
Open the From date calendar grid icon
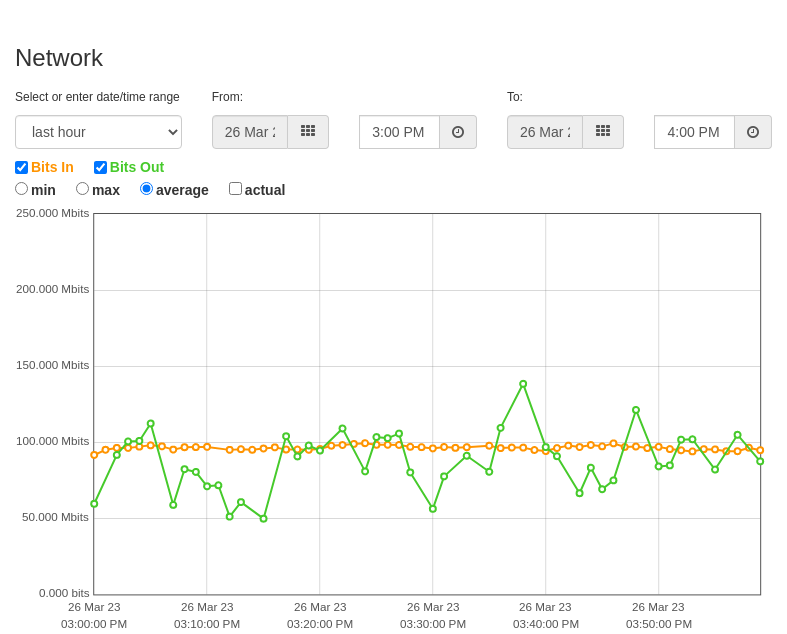pyautogui.click(x=308, y=132)
